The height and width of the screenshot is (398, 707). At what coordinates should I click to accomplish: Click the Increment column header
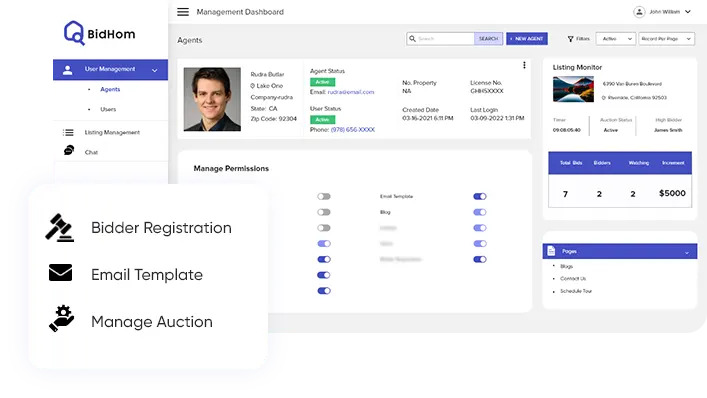coord(673,163)
